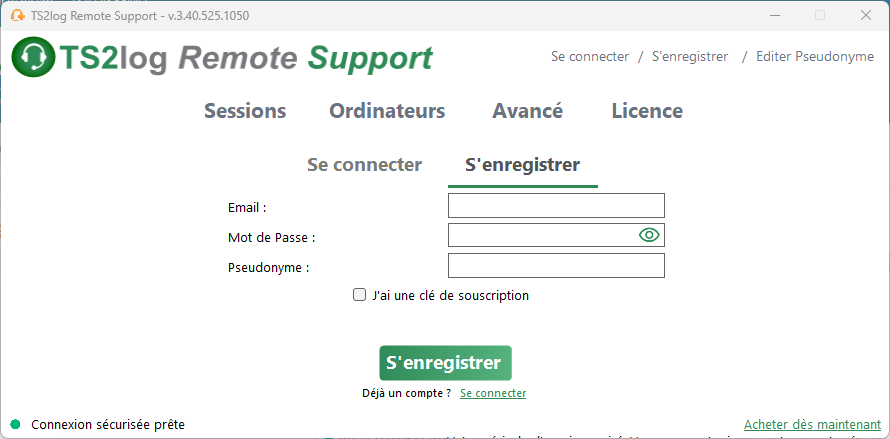Click the orange app icon in title bar
This screenshot has height=439, width=890.
click(x=18, y=16)
